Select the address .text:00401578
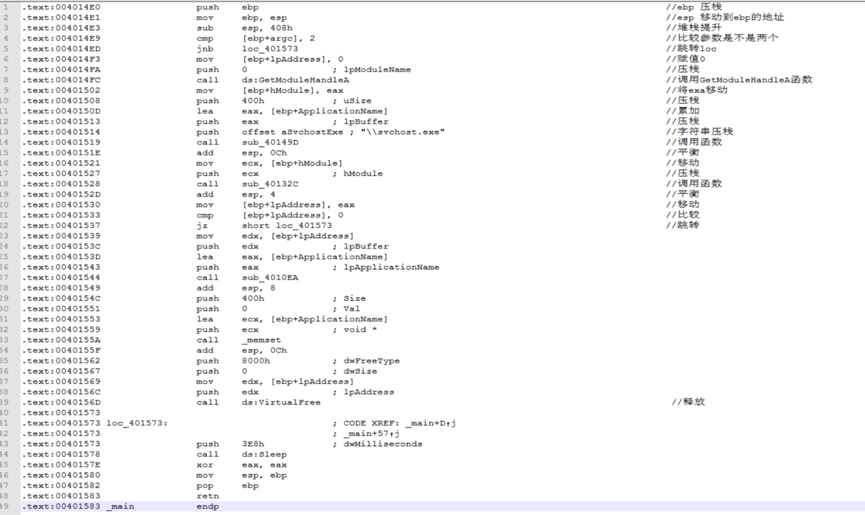This screenshot has width=865, height=515. point(61,455)
